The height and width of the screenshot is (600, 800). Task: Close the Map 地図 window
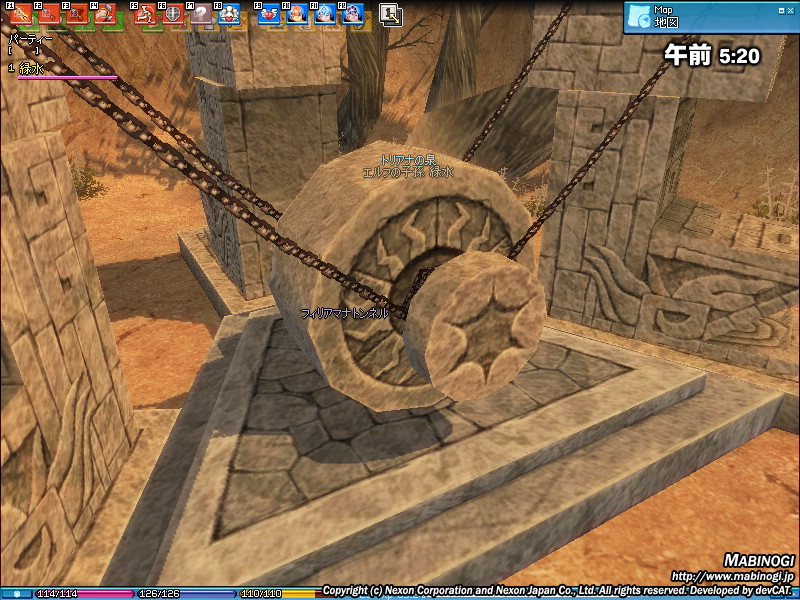(791, 11)
